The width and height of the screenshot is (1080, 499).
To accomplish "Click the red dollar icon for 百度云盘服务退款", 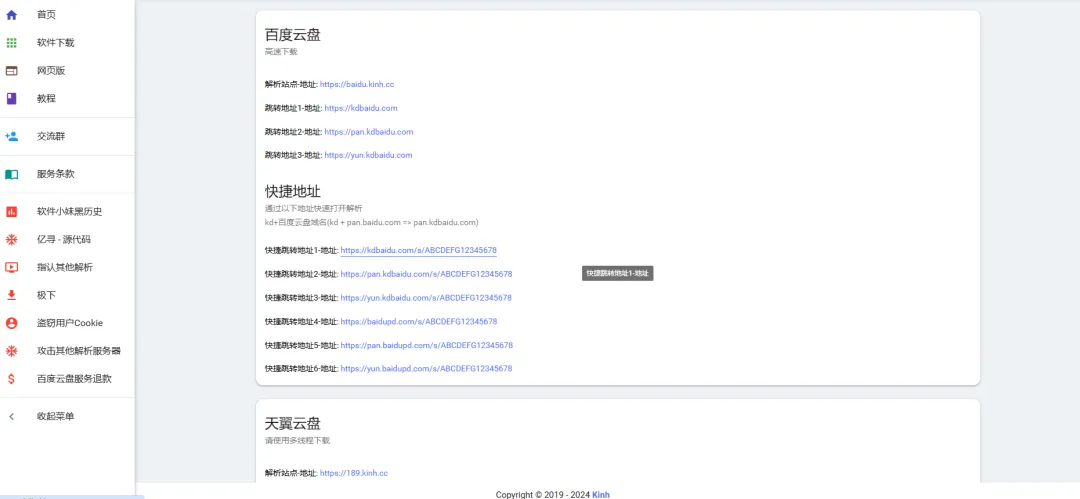I will (11, 378).
